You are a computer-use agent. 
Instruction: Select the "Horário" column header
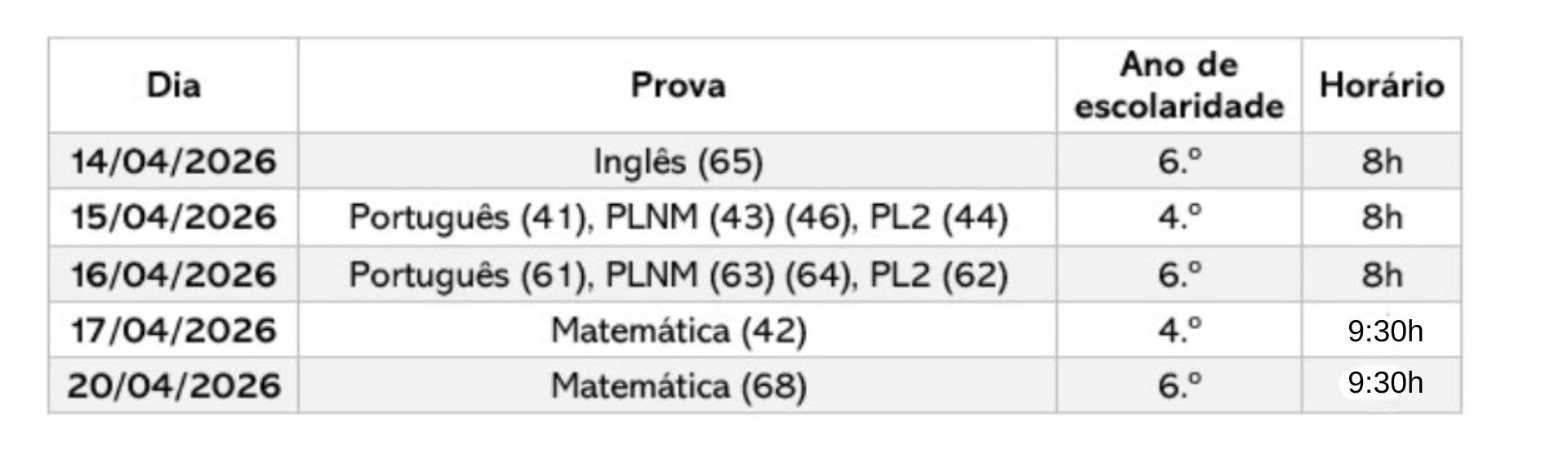(1381, 86)
